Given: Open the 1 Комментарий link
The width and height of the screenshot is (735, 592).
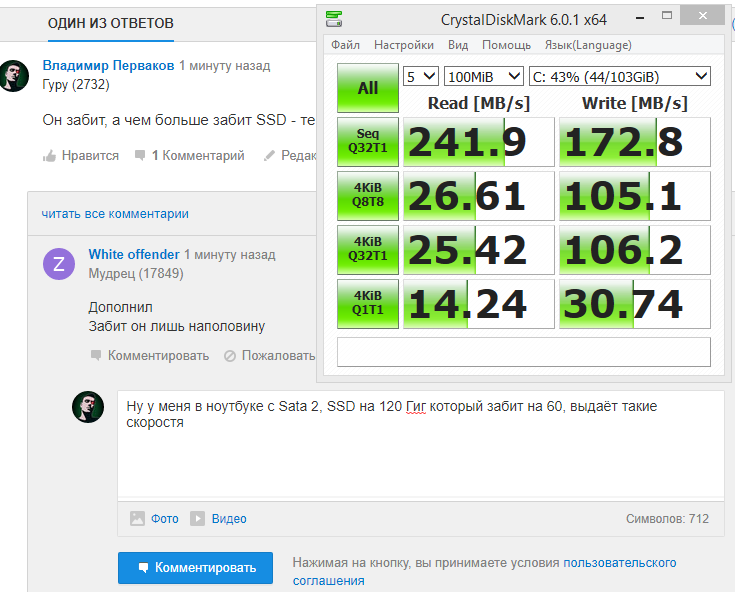Looking at the screenshot, I should tap(198, 156).
